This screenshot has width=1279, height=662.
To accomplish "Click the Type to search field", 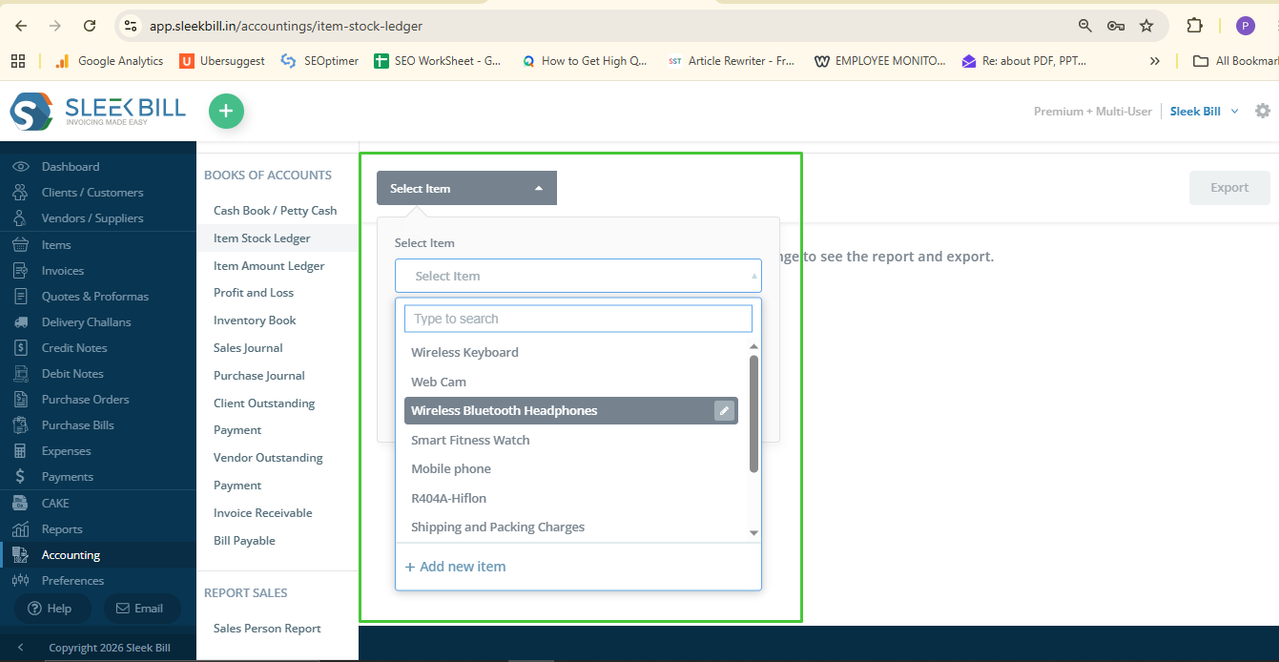I will [x=578, y=319].
